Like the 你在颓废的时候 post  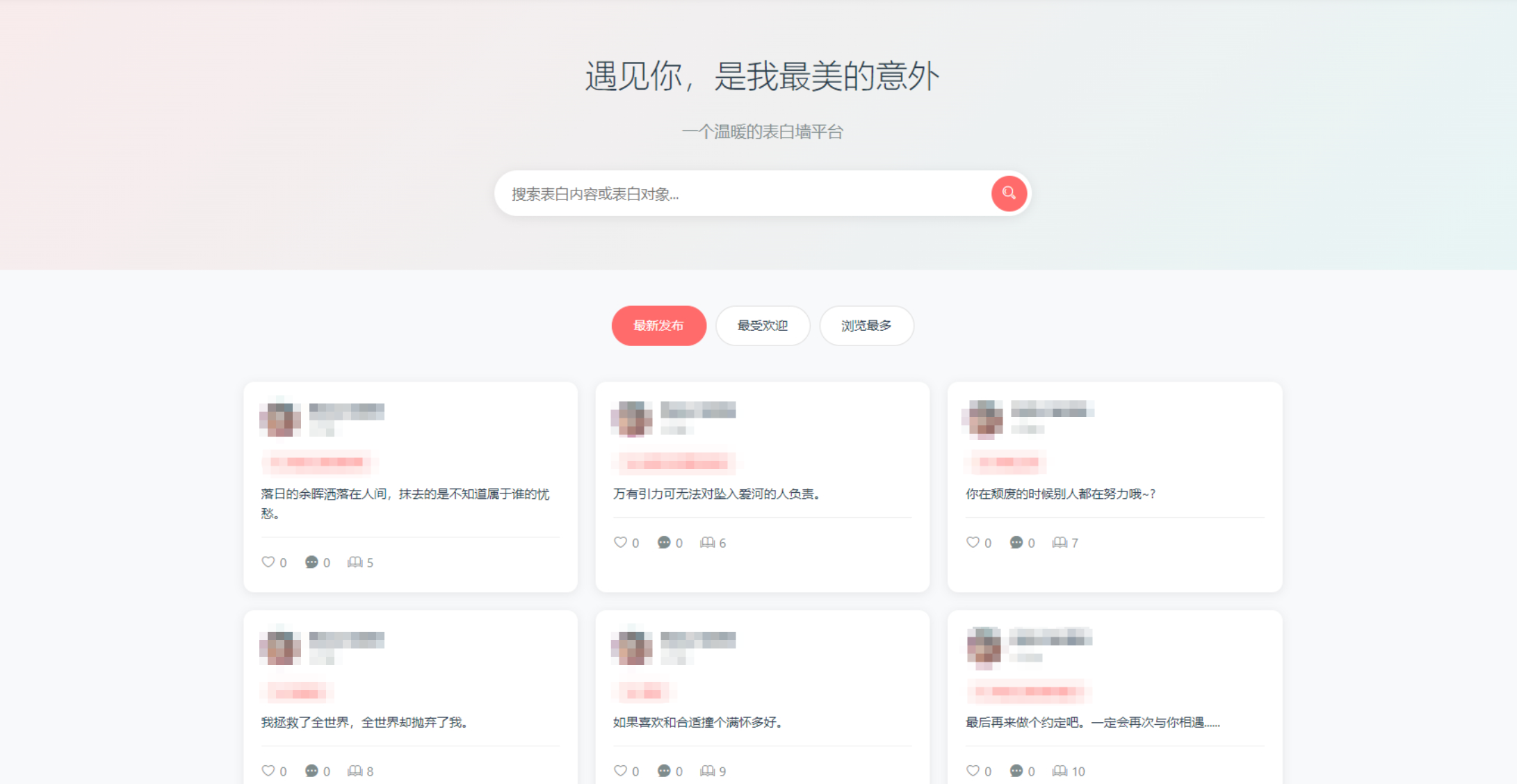click(x=973, y=542)
